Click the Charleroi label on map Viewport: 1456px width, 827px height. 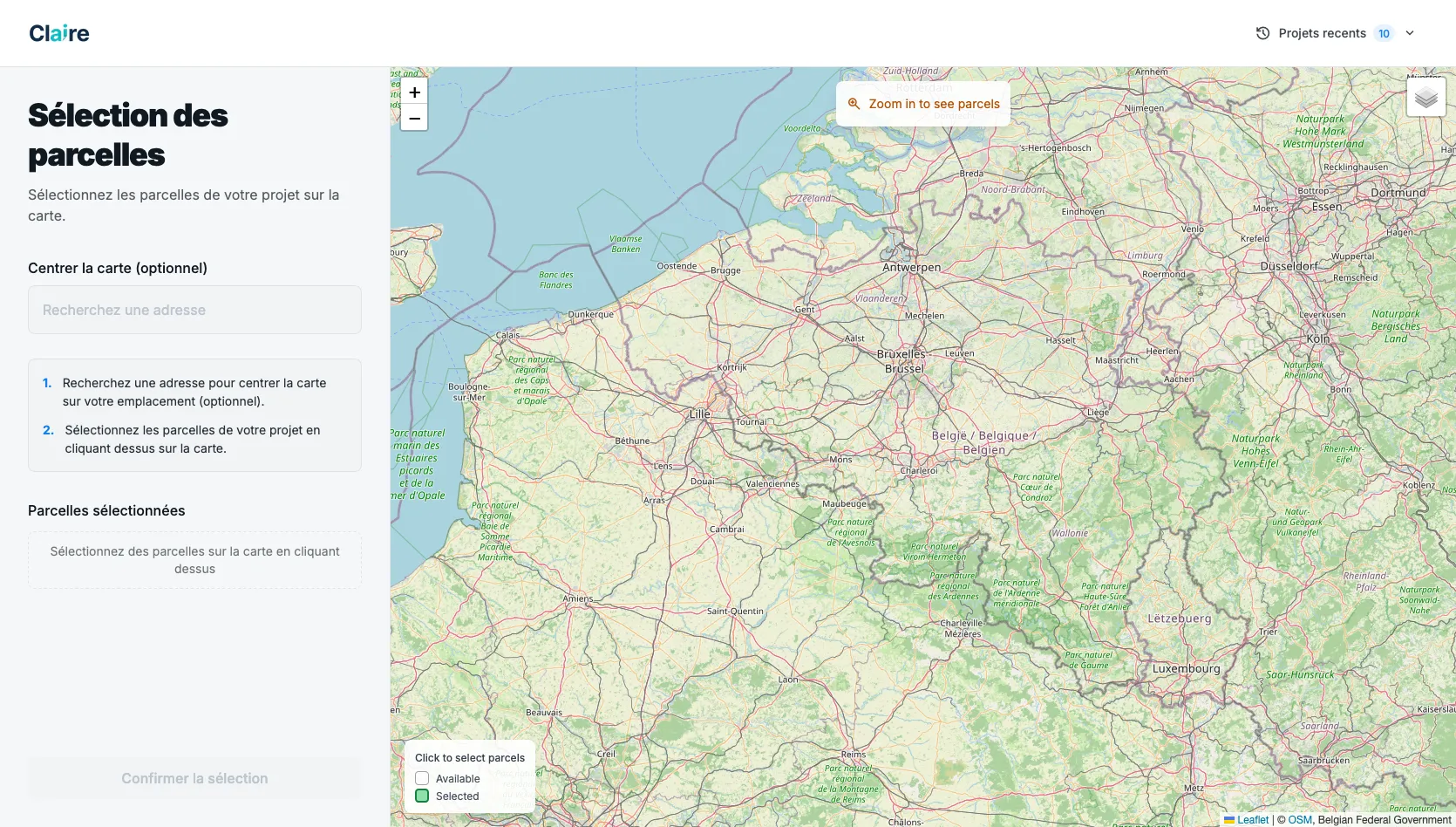pyautogui.click(x=919, y=470)
